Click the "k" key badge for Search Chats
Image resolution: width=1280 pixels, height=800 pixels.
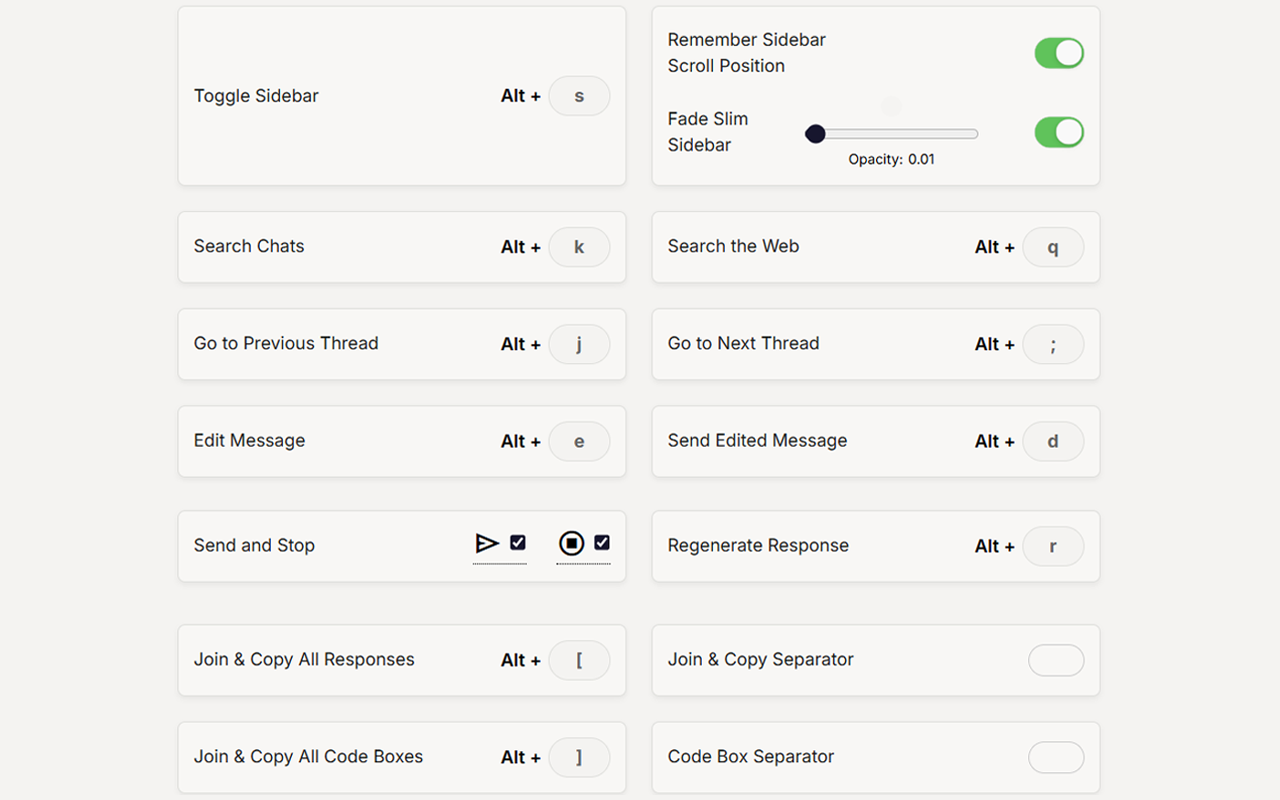point(579,247)
